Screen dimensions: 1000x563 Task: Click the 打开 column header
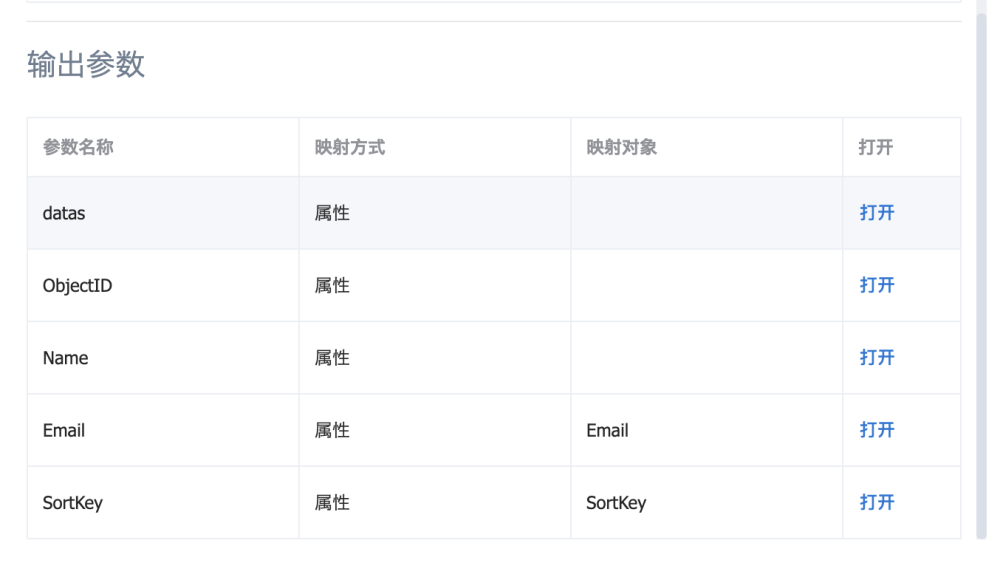(x=876, y=148)
